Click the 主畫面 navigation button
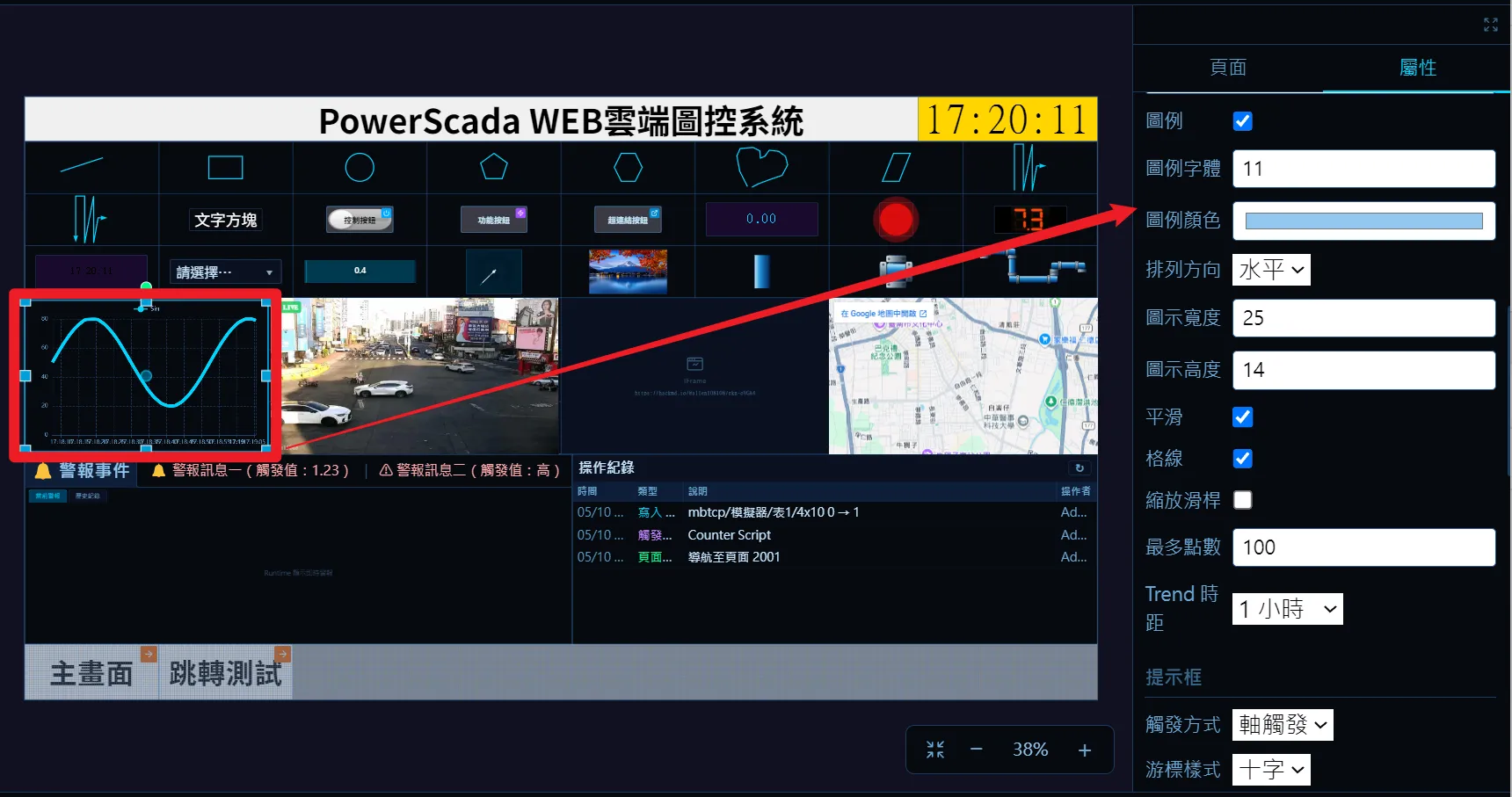This screenshot has height=797, width=1512. coord(91,674)
